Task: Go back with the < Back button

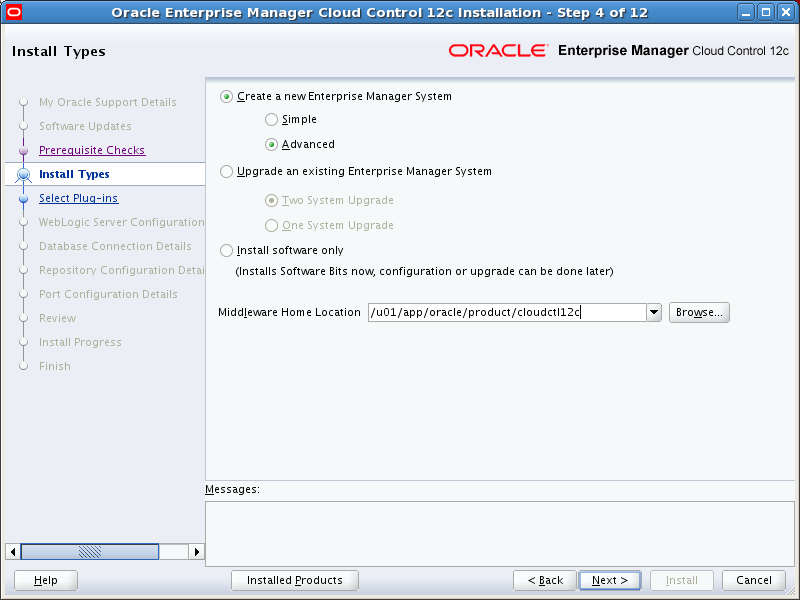Action: click(545, 580)
